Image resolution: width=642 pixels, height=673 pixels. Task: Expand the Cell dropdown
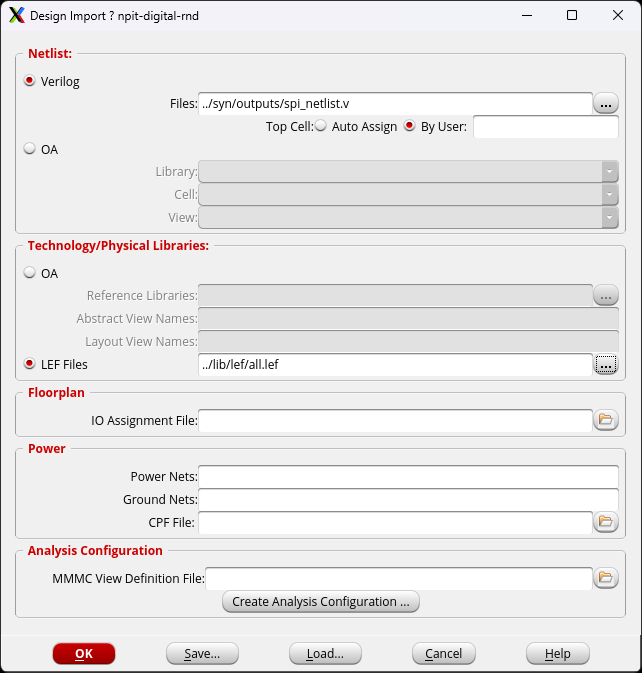609,195
